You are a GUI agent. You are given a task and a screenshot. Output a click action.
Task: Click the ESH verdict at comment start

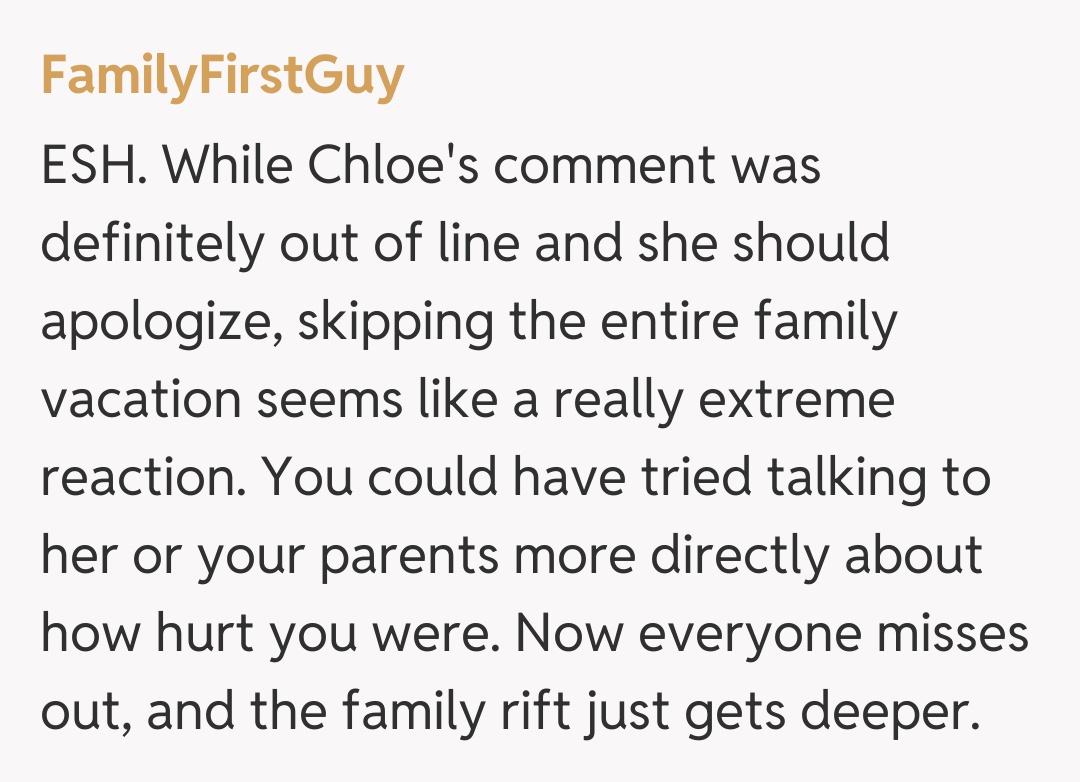pos(94,166)
